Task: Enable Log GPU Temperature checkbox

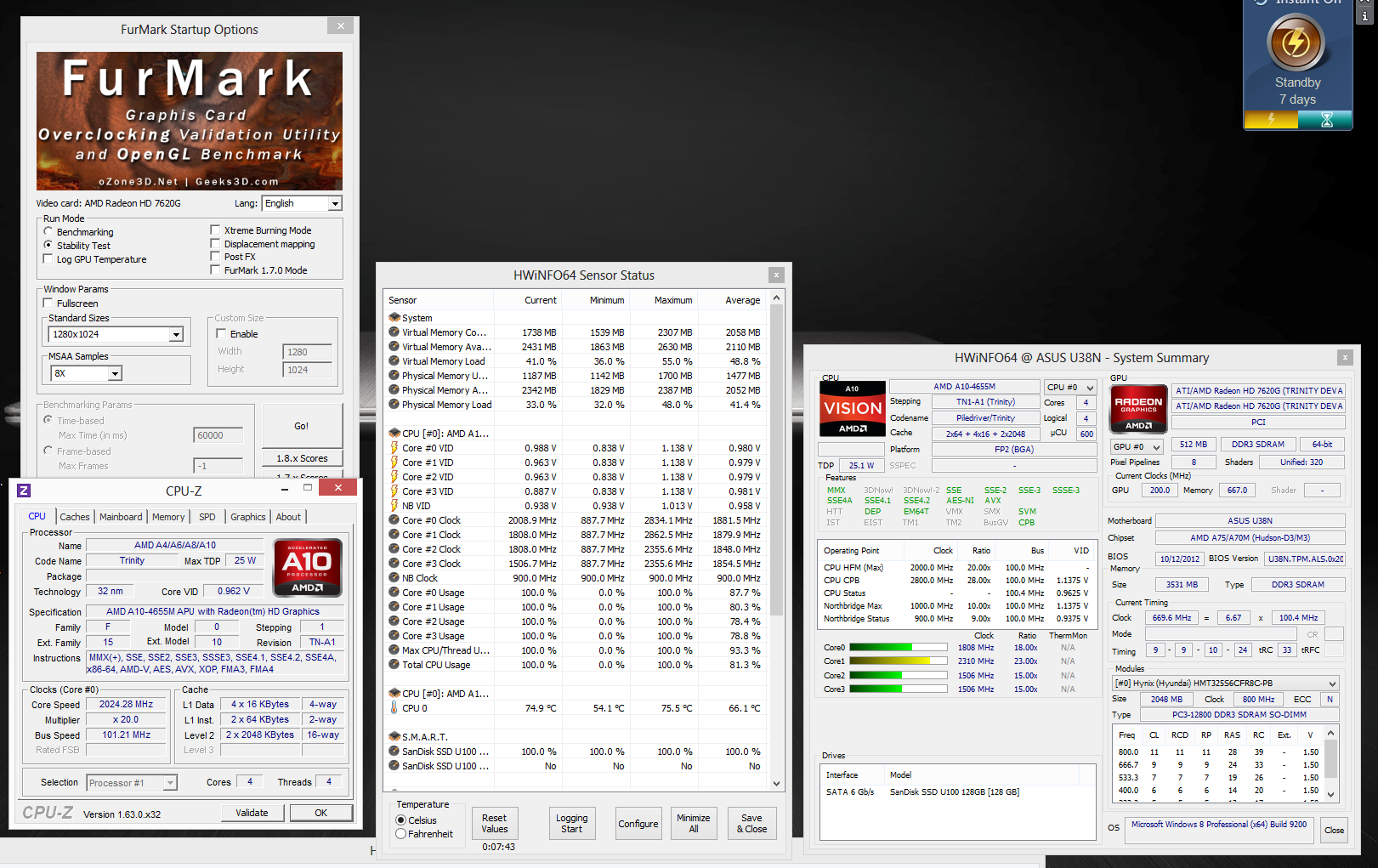Action: click(48, 258)
